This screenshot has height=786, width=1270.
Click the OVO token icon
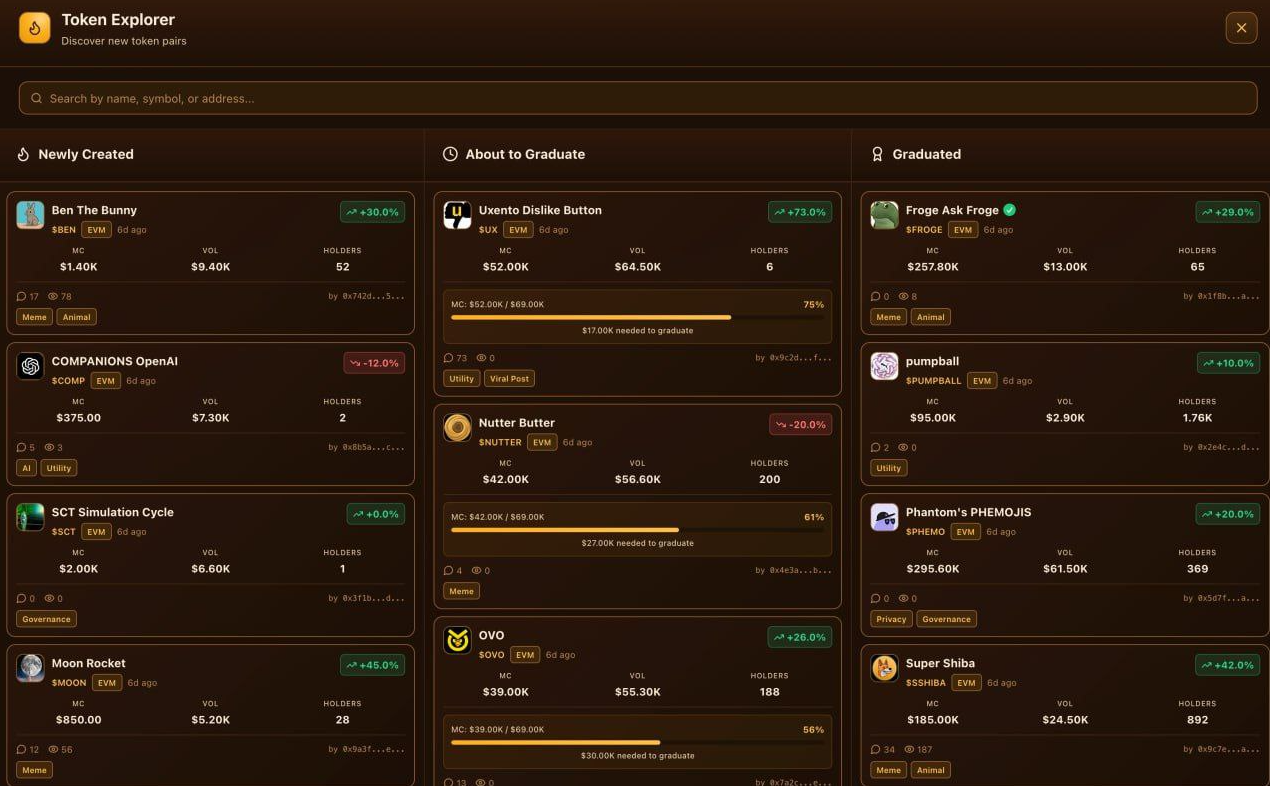tap(457, 640)
